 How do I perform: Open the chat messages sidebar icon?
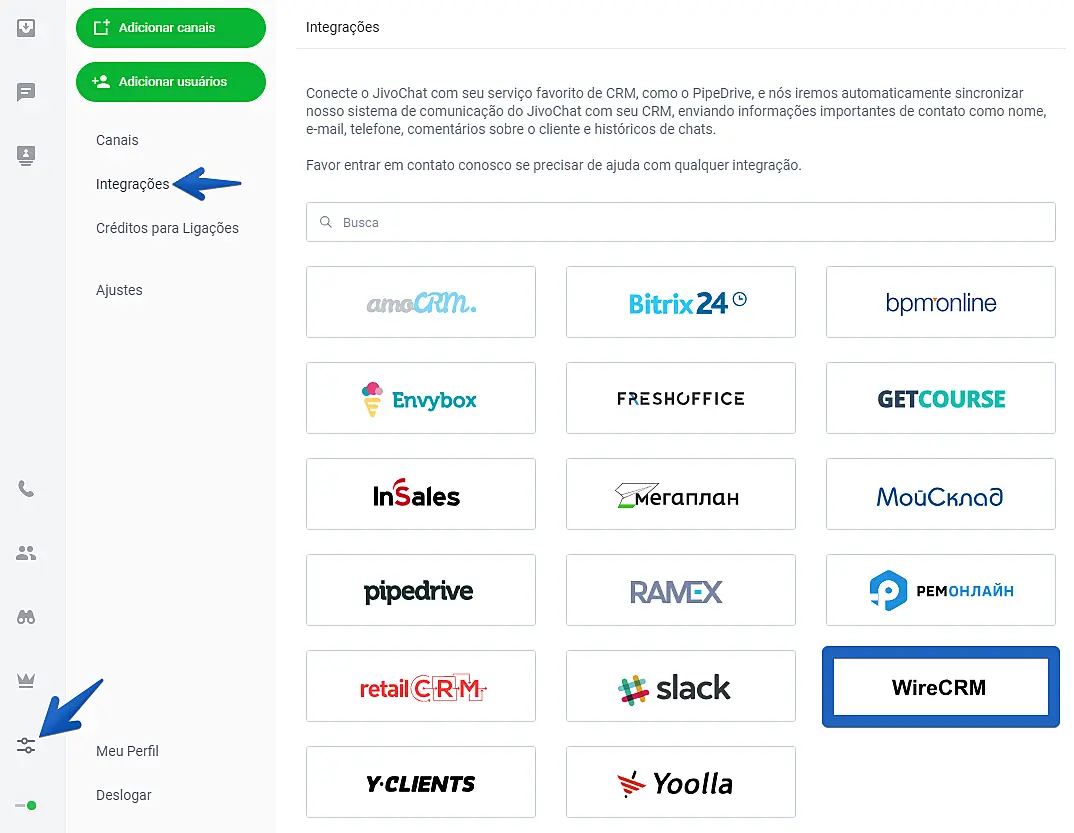26,92
